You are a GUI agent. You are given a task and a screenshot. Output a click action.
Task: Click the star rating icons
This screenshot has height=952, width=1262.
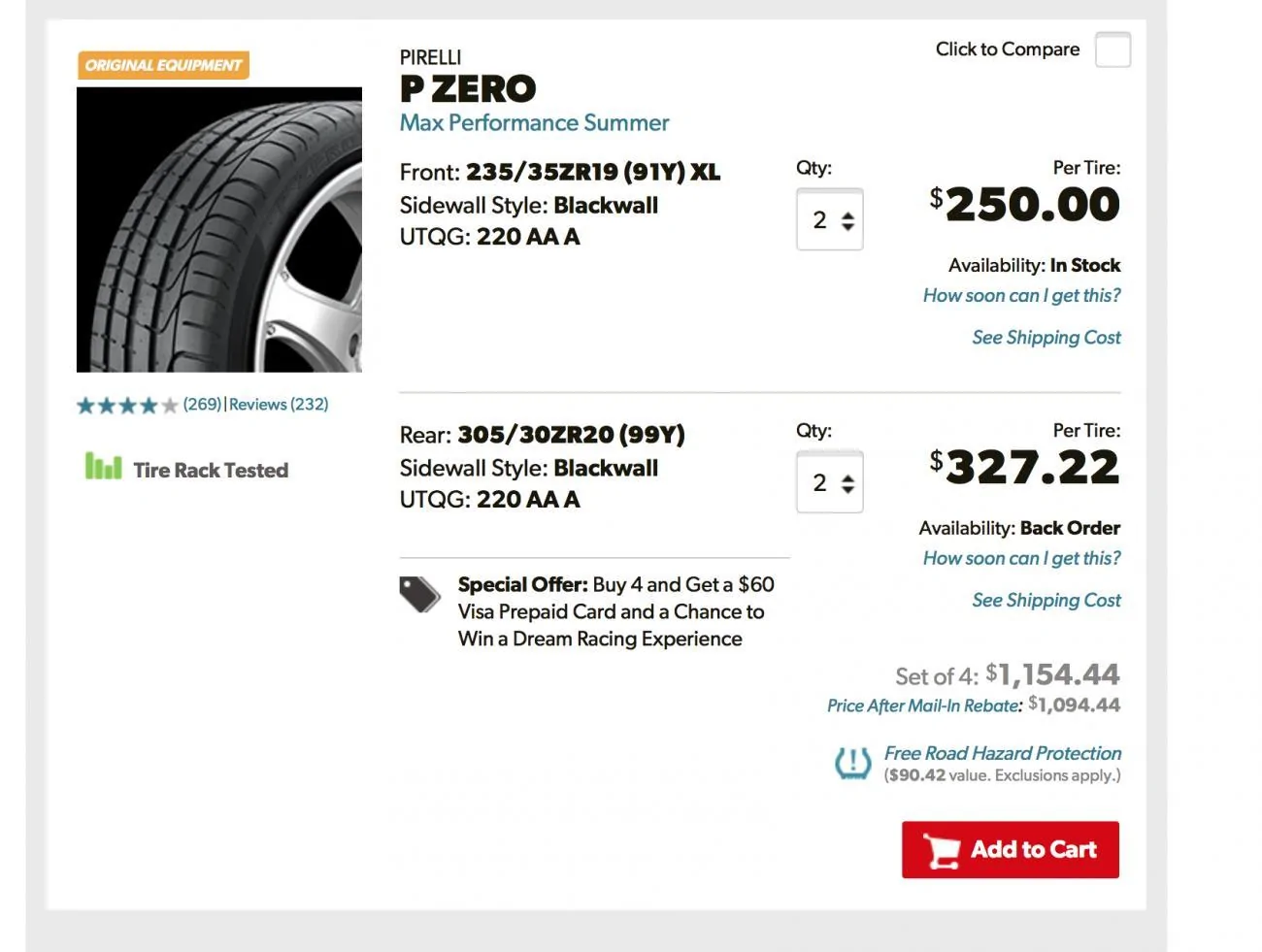click(x=128, y=406)
